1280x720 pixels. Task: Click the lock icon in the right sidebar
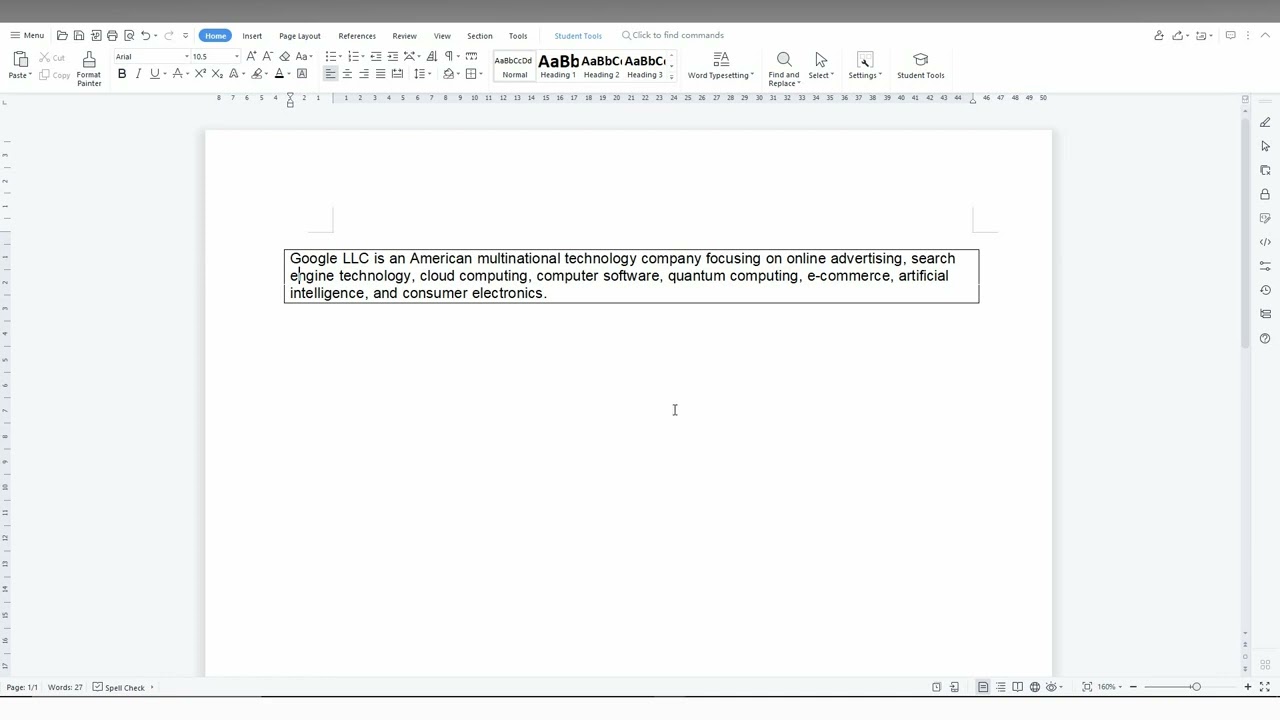(x=1265, y=194)
